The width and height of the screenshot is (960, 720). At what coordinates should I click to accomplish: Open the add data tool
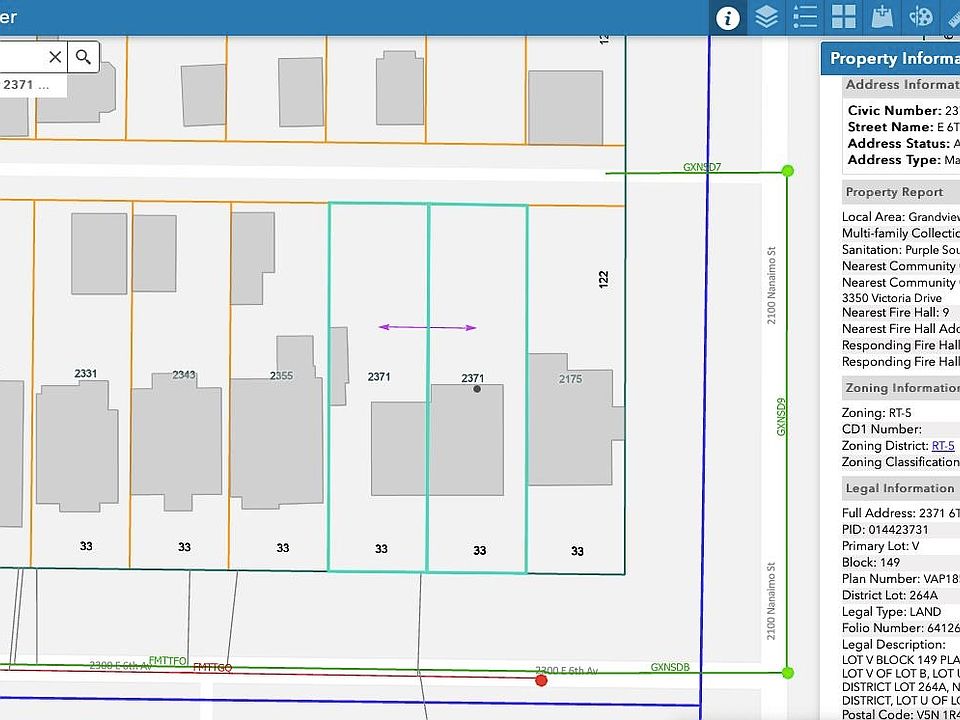(x=882, y=18)
